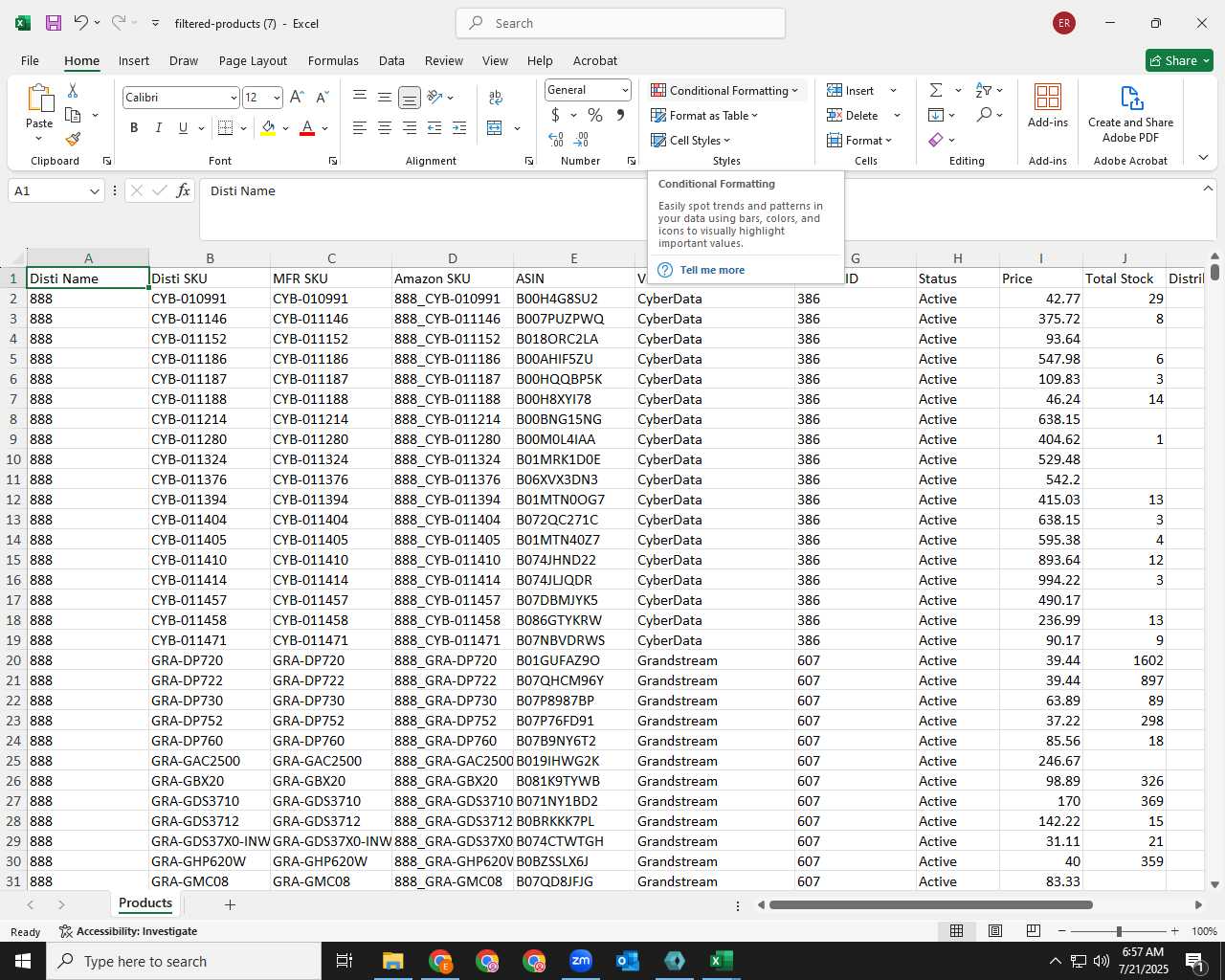Toggle Align Right for cell text
1225x980 pixels.
[x=410, y=127]
